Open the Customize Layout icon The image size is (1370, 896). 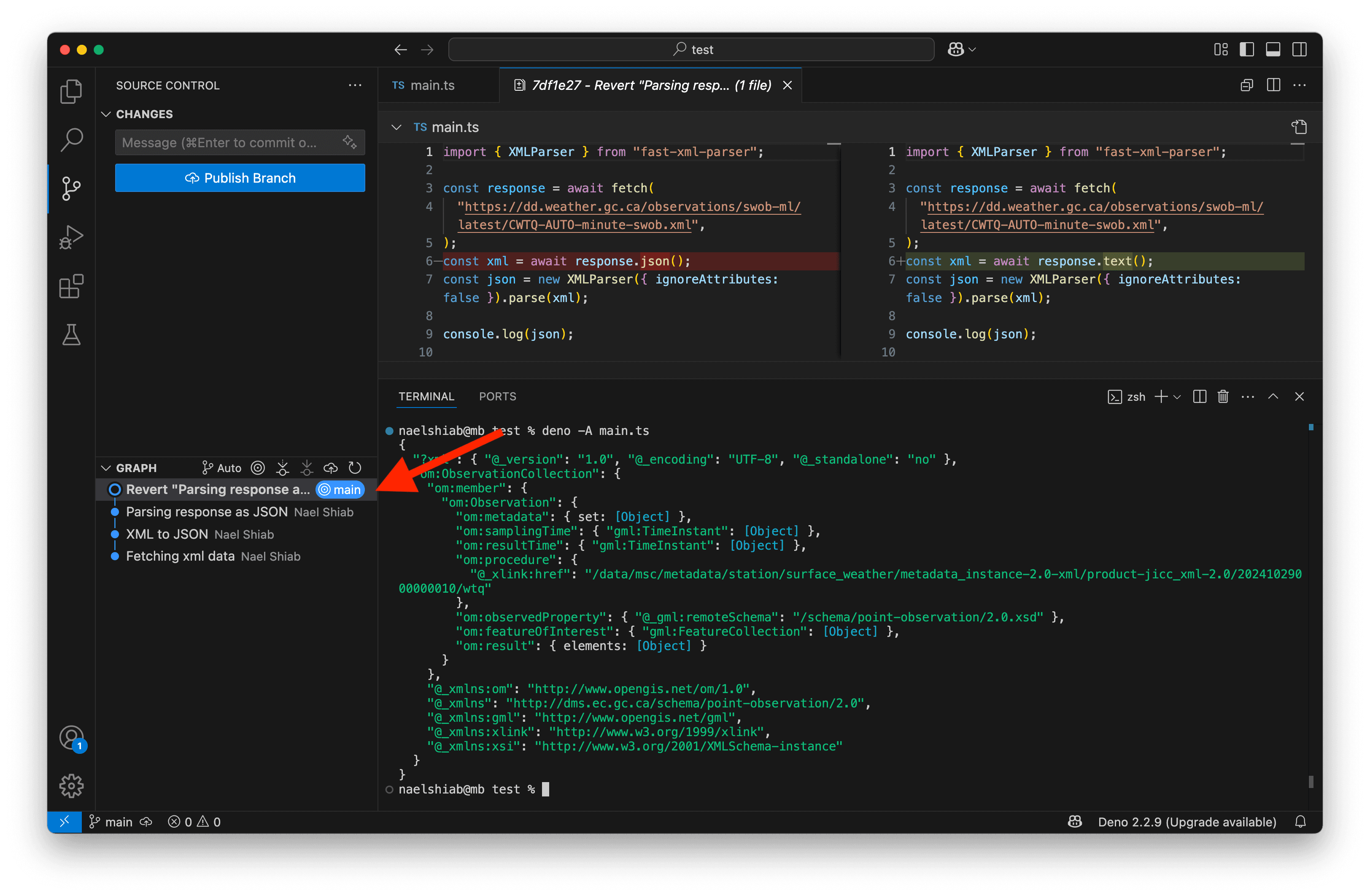1220,49
